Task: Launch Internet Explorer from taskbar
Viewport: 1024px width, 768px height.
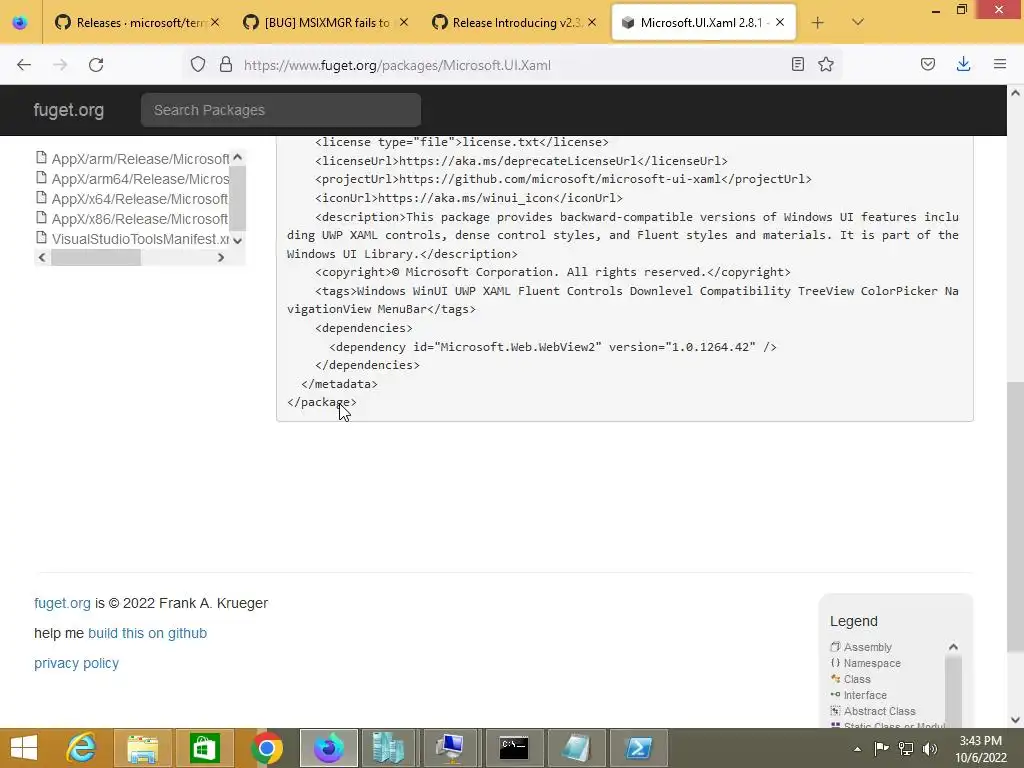Action: [x=81, y=748]
